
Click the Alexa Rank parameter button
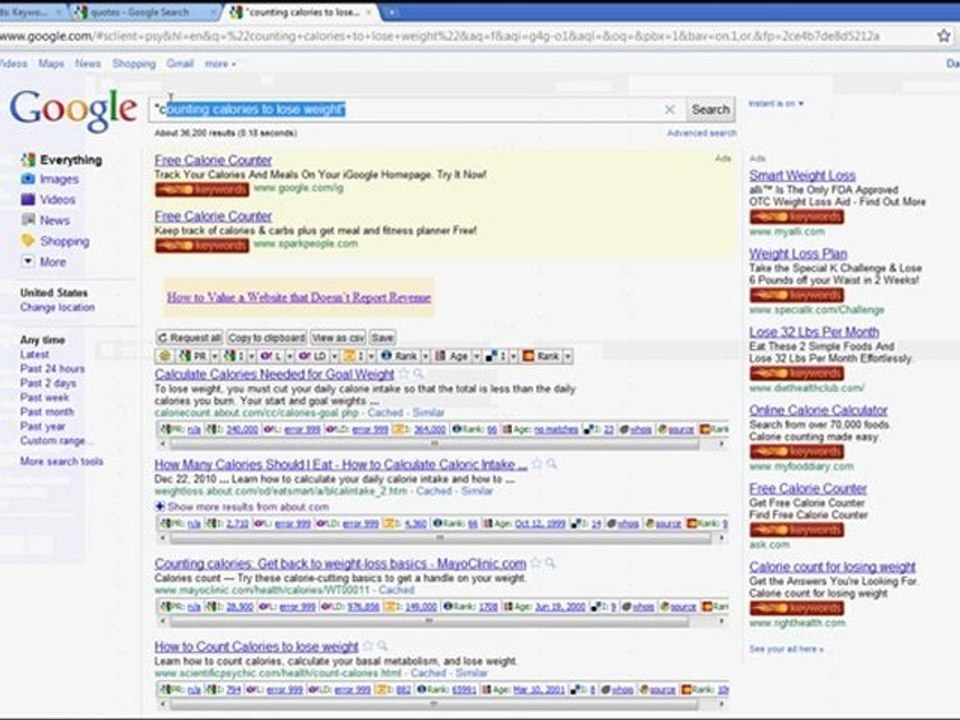[399, 356]
